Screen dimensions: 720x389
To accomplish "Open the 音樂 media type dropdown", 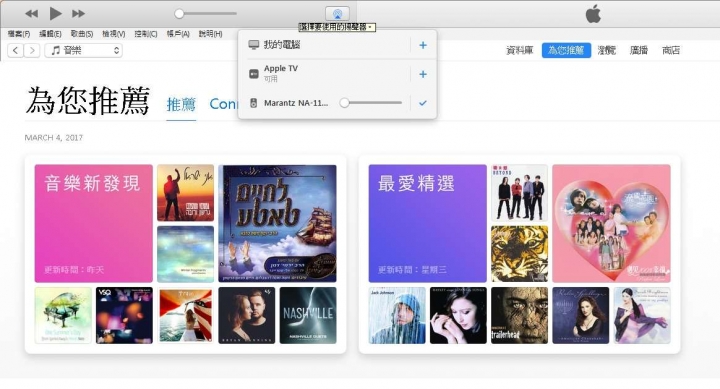I will (x=84, y=51).
